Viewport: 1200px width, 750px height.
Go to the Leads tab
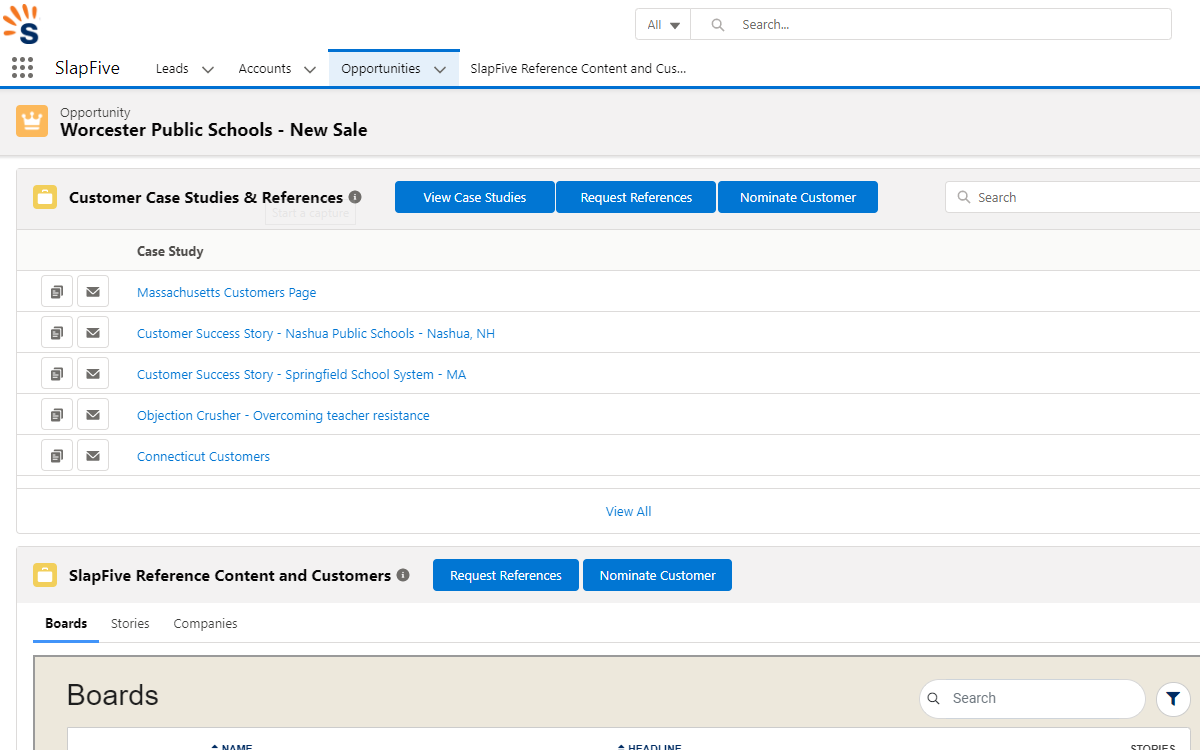[172, 68]
